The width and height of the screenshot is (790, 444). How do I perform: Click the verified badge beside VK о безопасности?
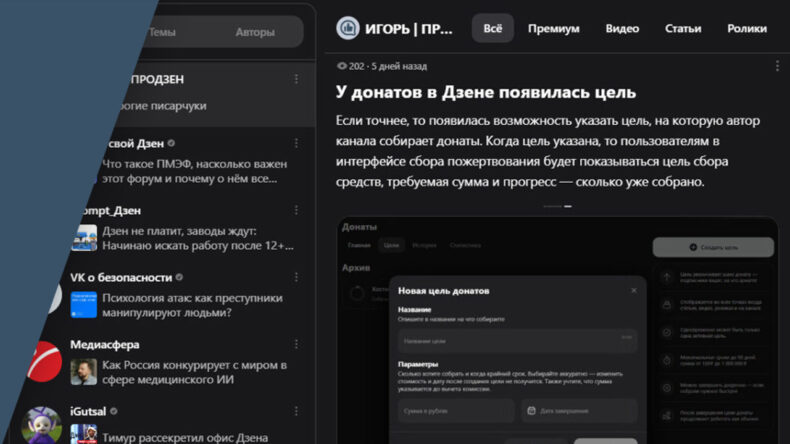pyautogui.click(x=179, y=277)
